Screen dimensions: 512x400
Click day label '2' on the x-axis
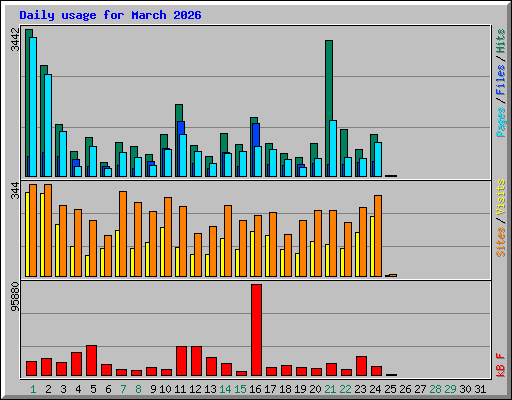coord(48,389)
